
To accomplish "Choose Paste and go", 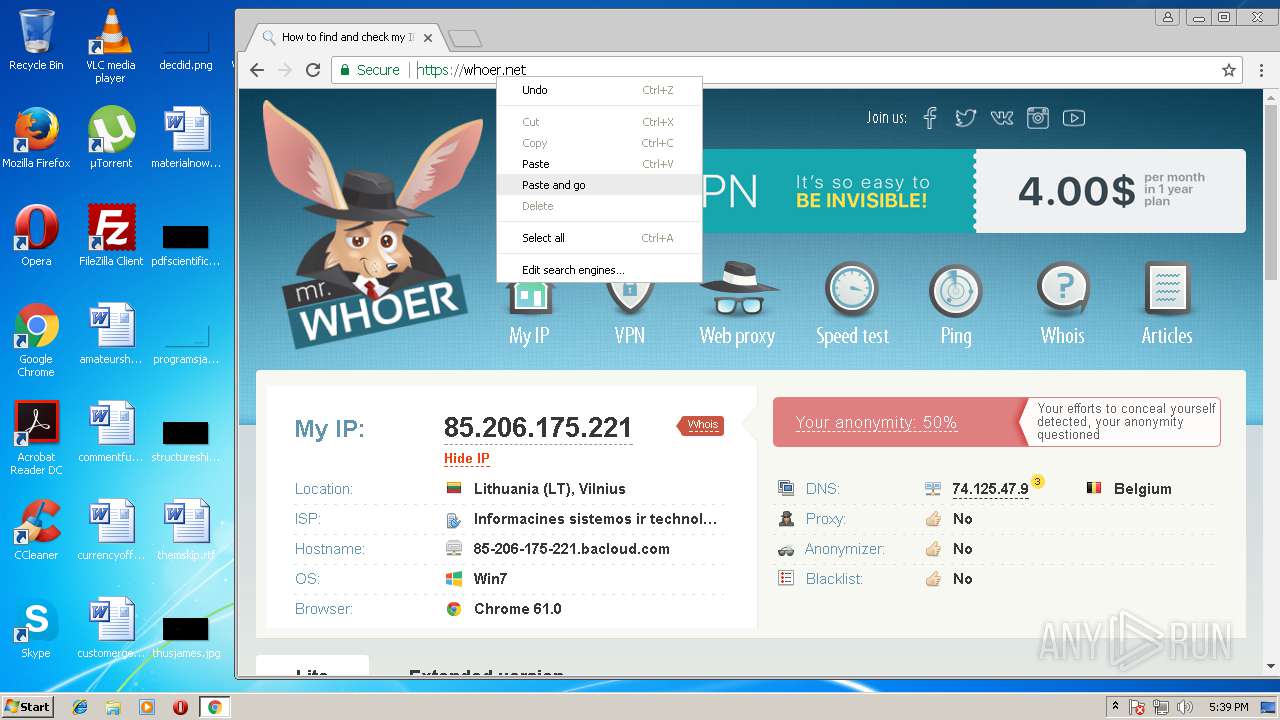I will point(599,185).
